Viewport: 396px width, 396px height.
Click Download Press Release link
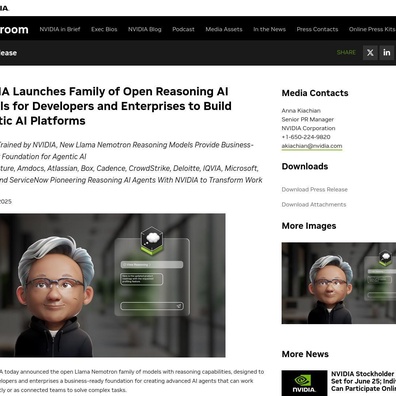tap(315, 189)
